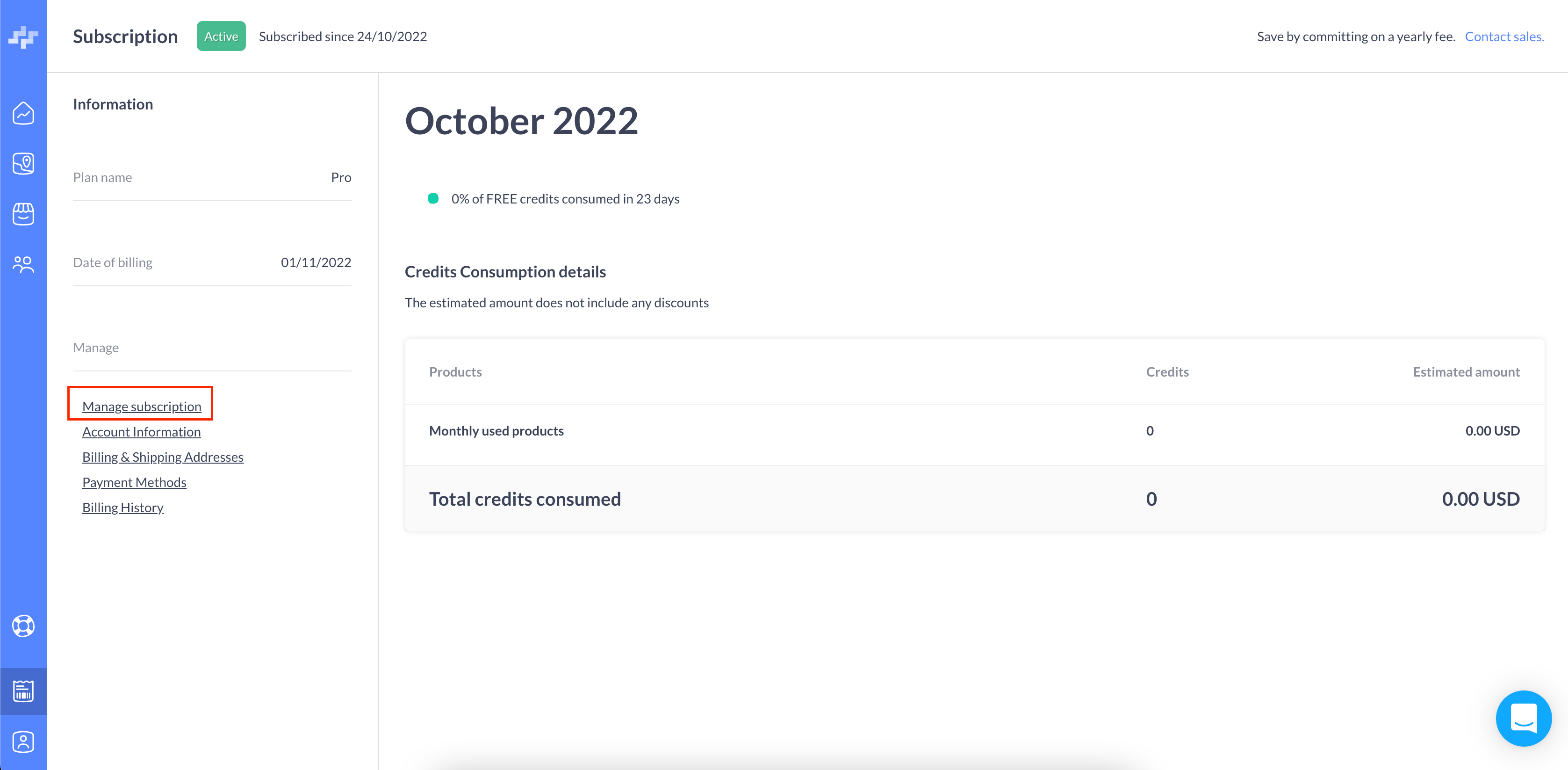The image size is (1568, 770).
Task: Open Account Information link
Action: point(141,432)
